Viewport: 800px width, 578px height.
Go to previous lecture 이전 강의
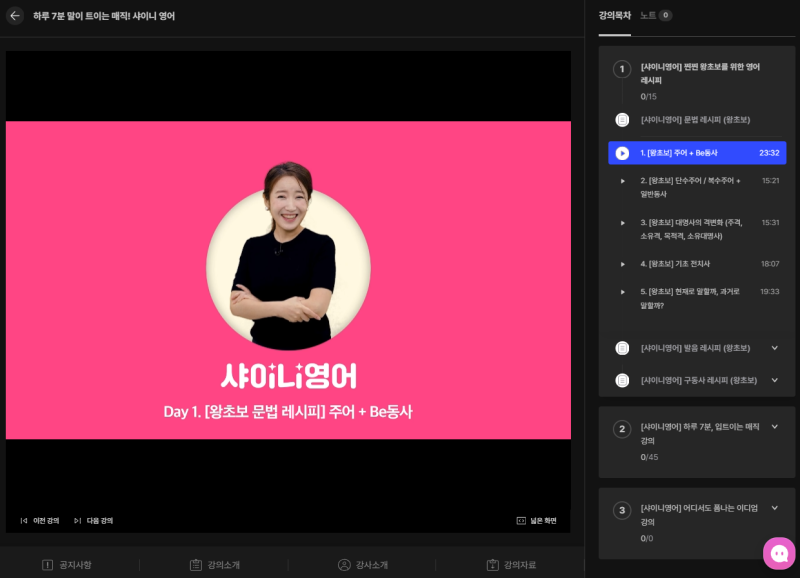(x=40, y=521)
